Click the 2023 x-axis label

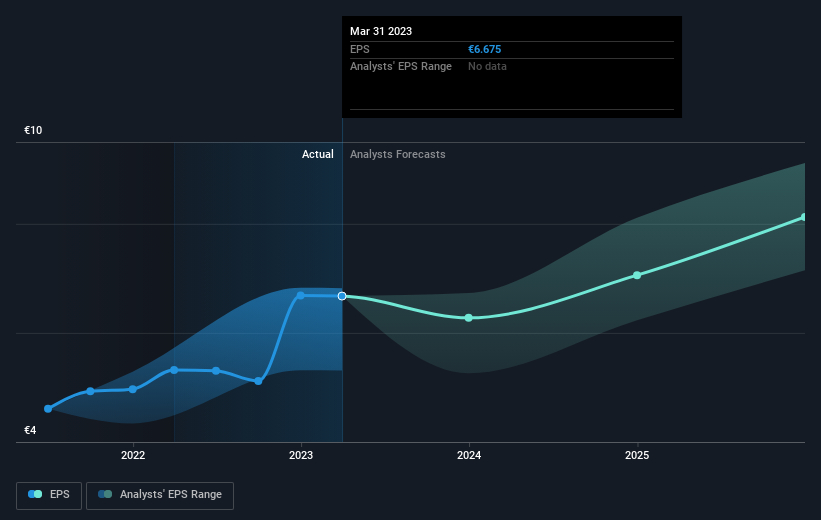point(301,455)
